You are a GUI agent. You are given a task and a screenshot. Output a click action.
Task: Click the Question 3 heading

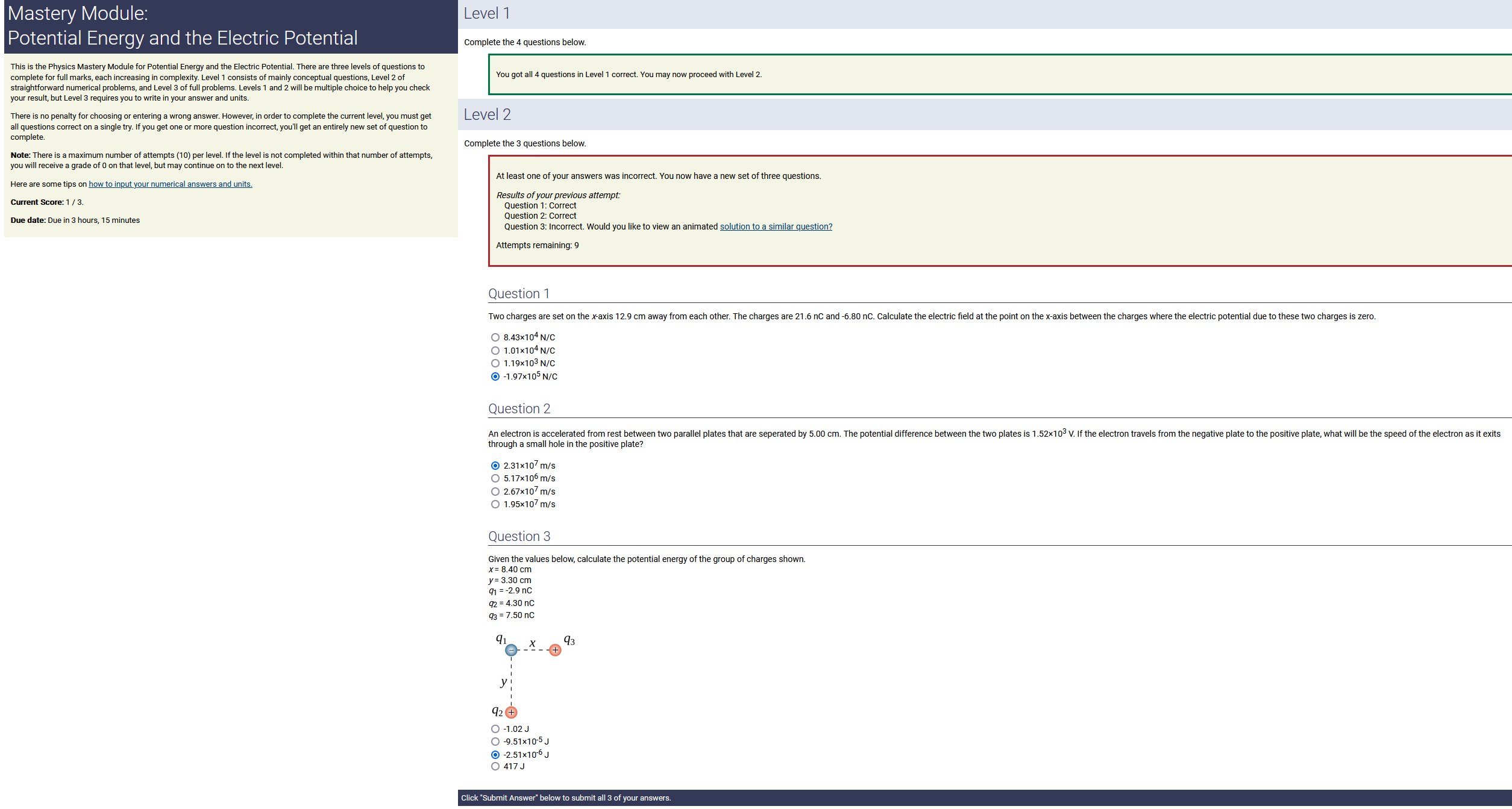(x=519, y=536)
